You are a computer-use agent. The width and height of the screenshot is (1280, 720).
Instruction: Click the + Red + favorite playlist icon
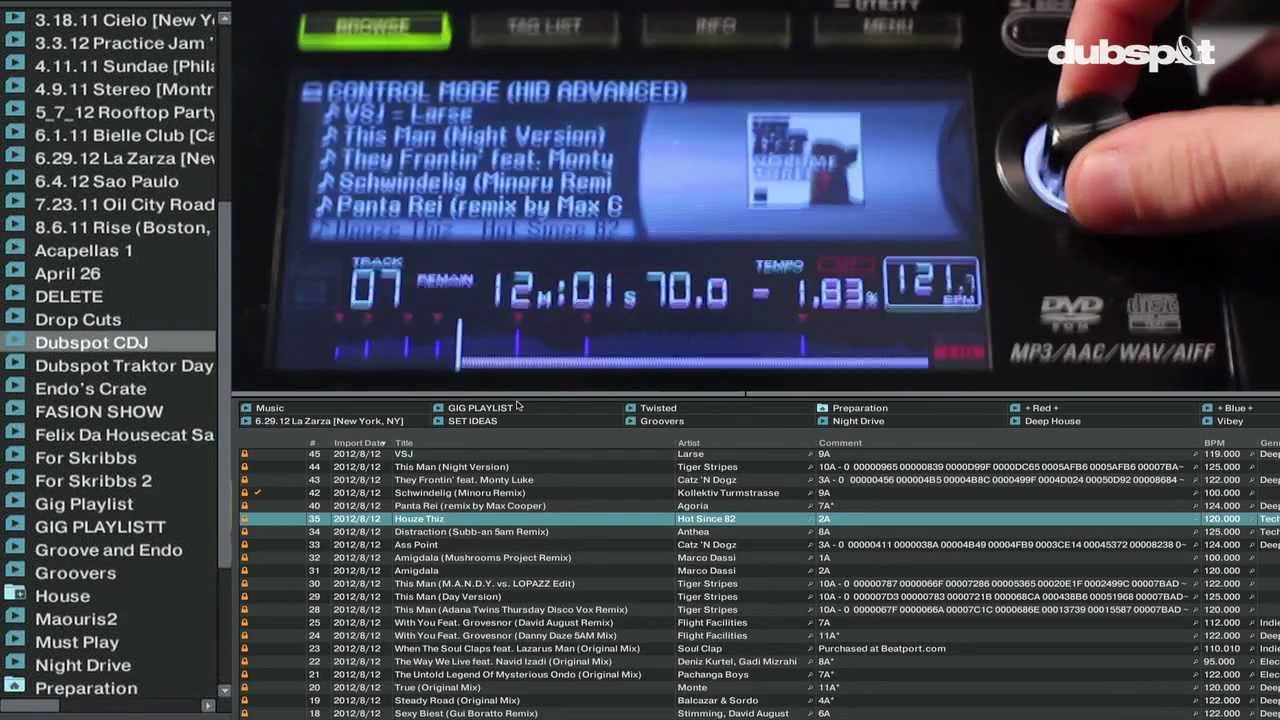click(1015, 408)
